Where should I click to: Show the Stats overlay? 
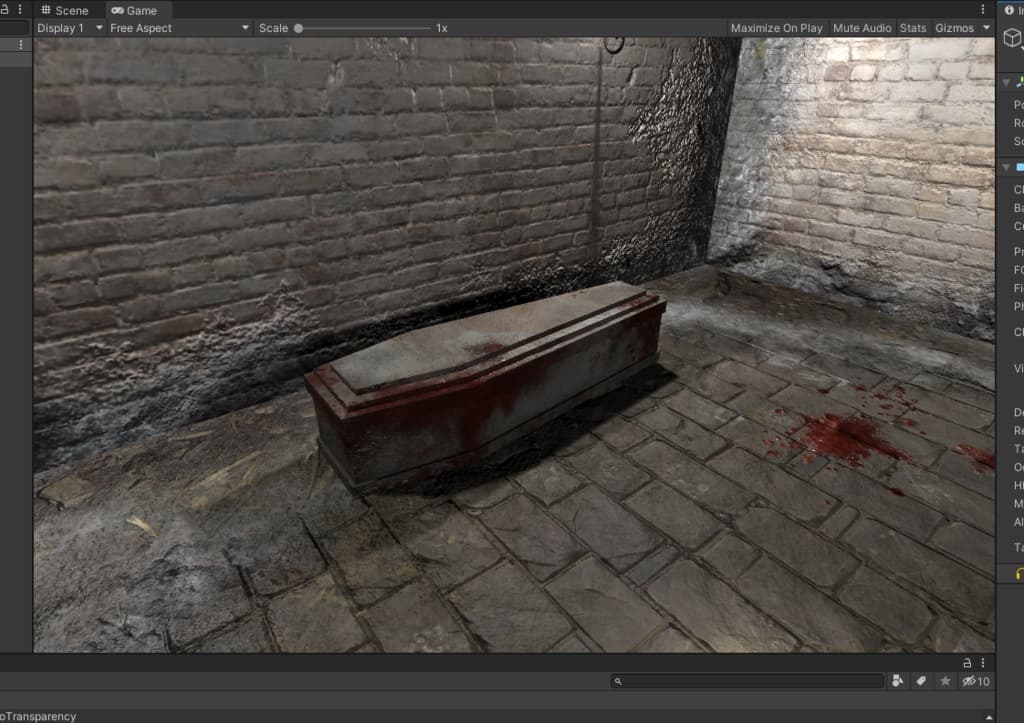[912, 28]
